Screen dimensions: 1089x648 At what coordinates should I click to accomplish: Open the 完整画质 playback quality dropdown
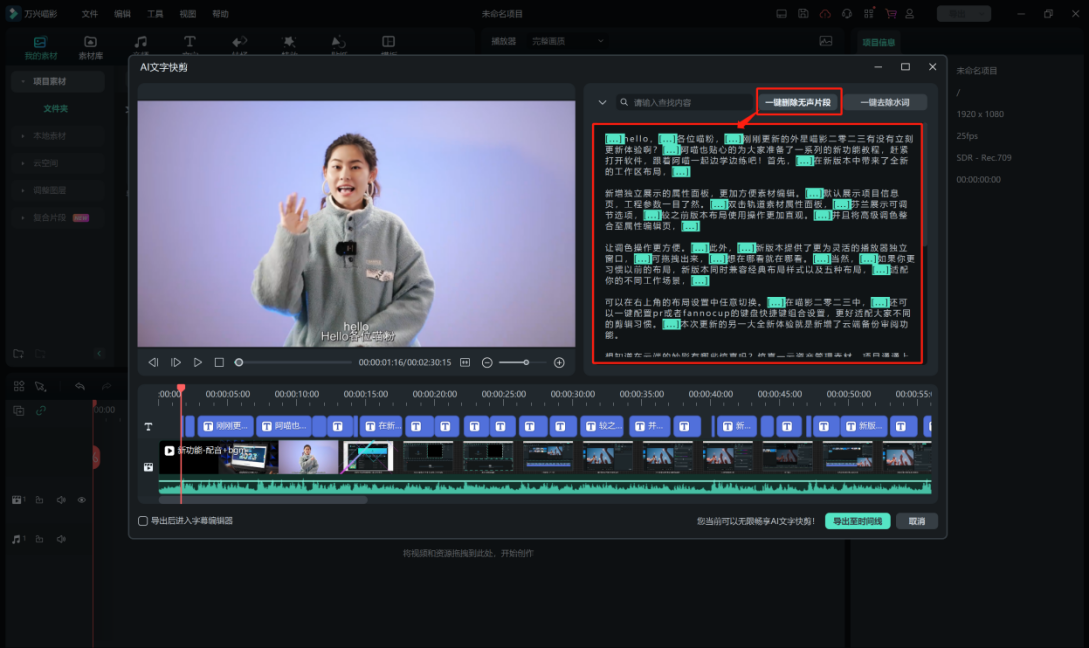tap(567, 41)
